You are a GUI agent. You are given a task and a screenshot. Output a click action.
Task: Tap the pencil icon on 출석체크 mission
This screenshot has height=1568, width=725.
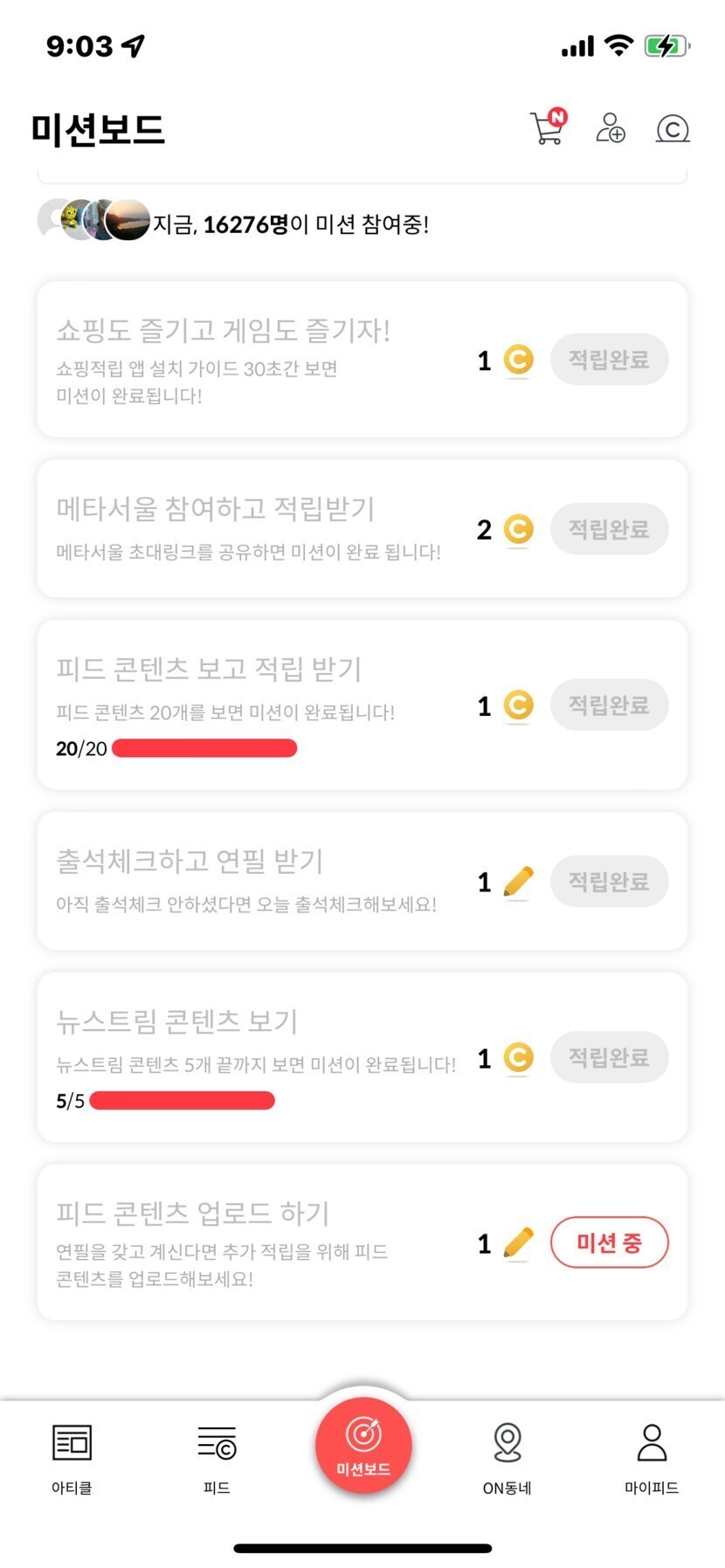519,882
